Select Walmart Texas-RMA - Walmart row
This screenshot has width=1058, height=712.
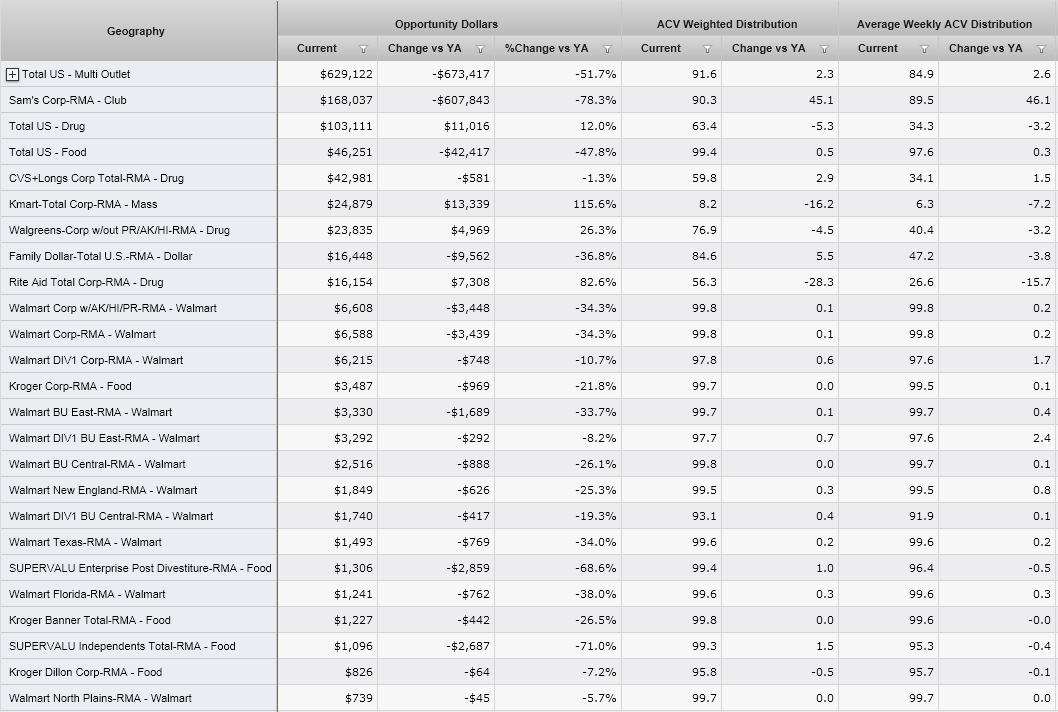click(x=85, y=542)
